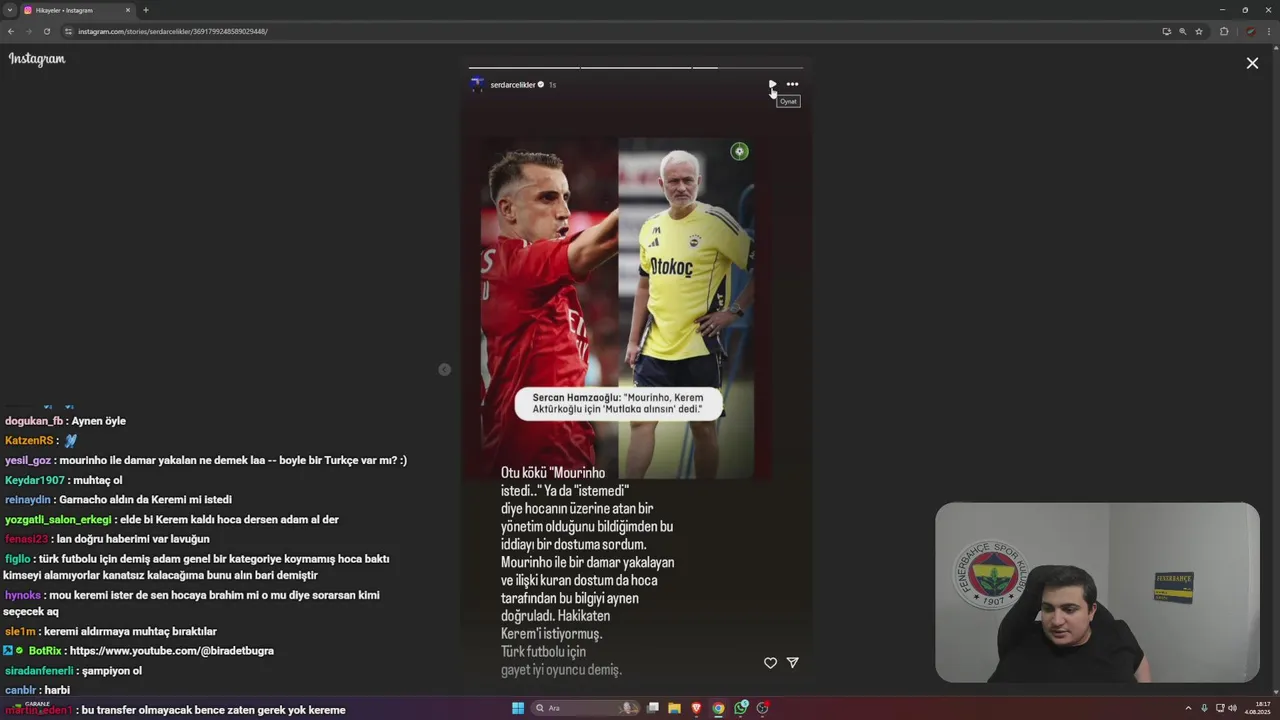
Task: Open a new browser tab
Action: point(146,10)
